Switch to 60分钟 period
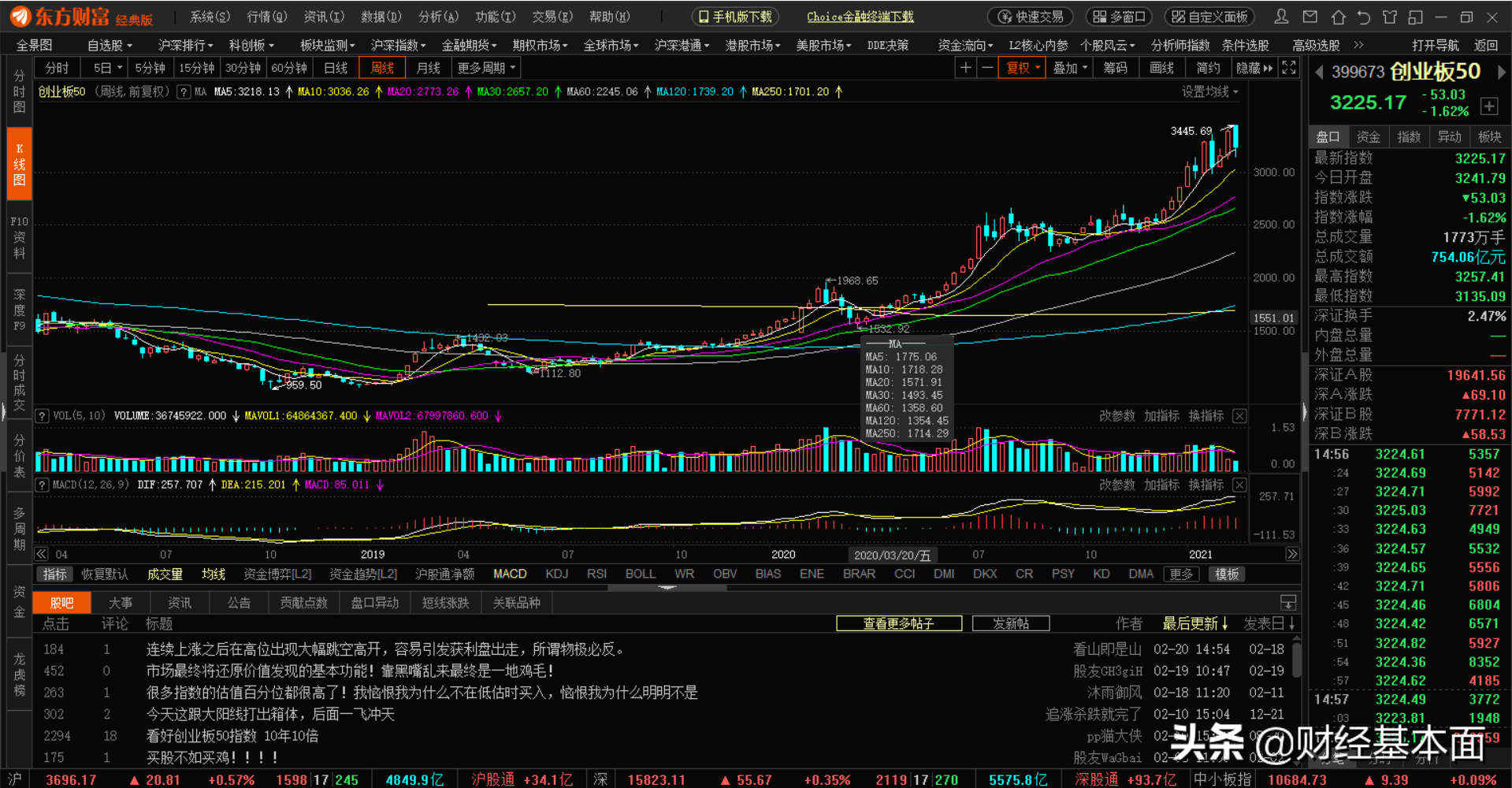Viewport: 1512px width, 788px height. (289, 68)
